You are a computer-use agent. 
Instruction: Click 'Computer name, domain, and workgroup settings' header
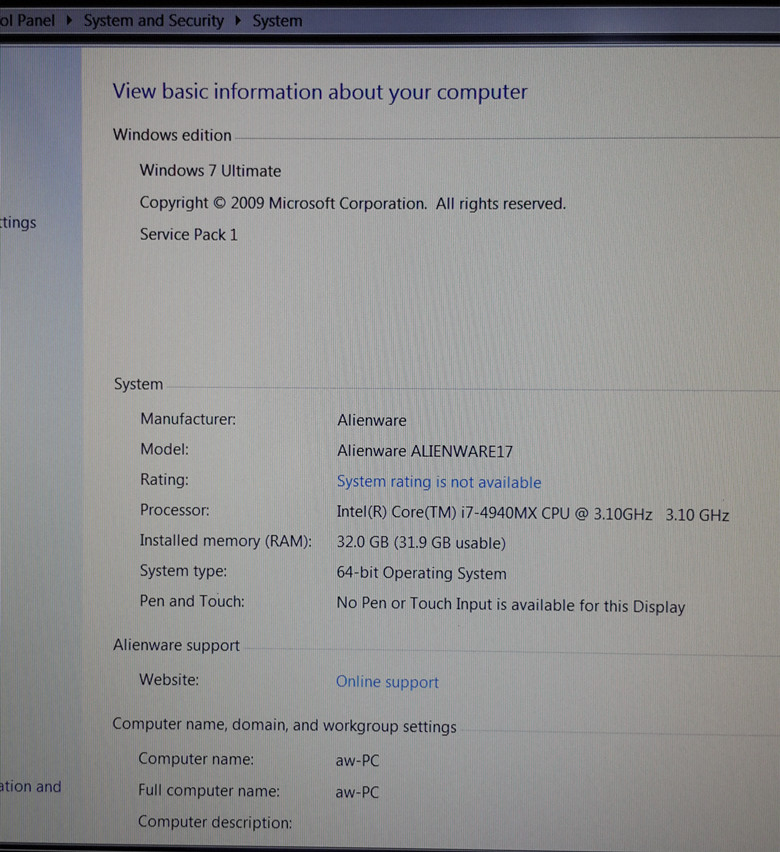point(284,725)
